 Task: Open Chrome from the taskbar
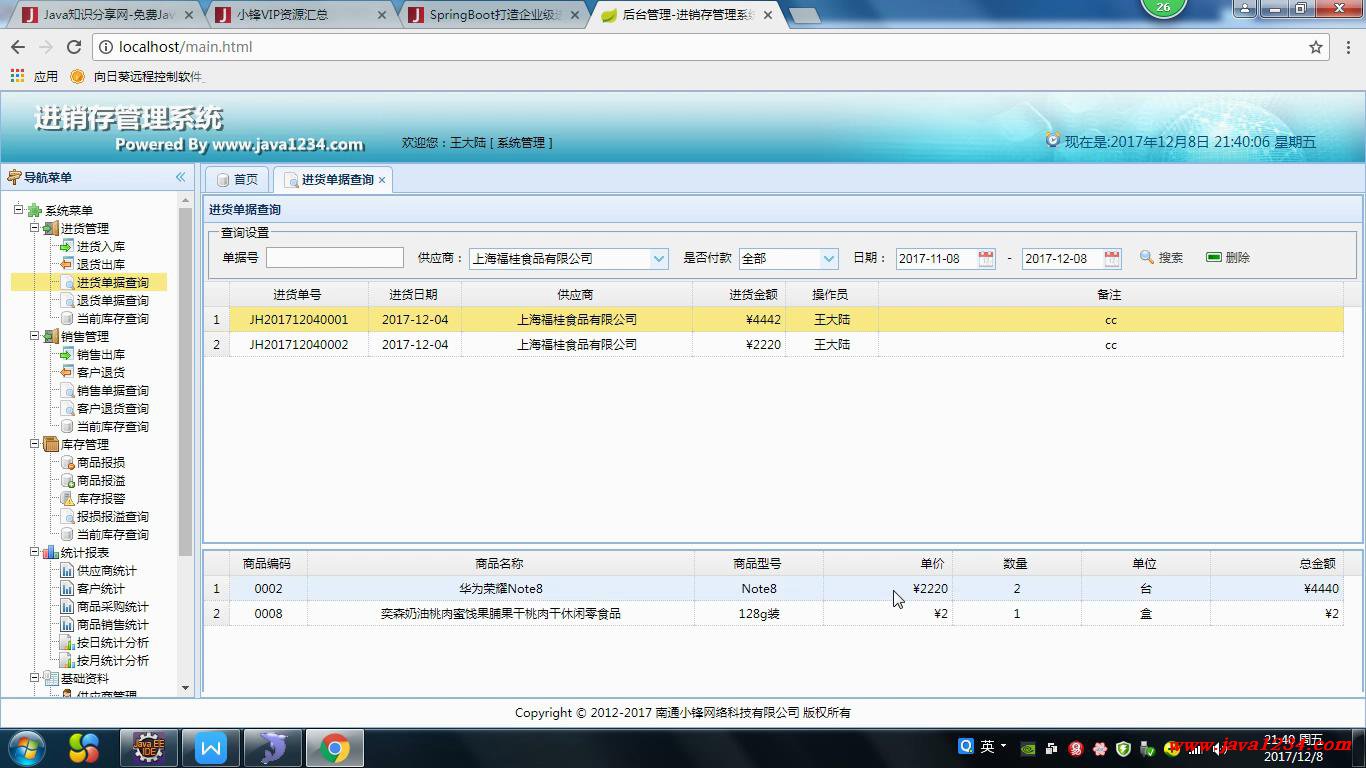click(x=334, y=748)
